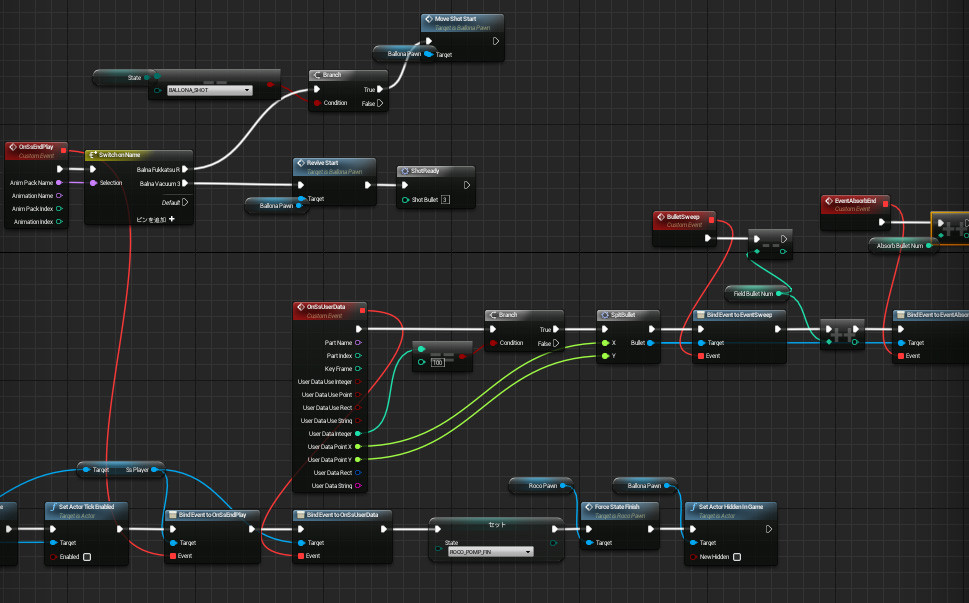The width and height of the screenshot is (969, 603).
Task: Select the Revive Start node header
Action: (334, 167)
